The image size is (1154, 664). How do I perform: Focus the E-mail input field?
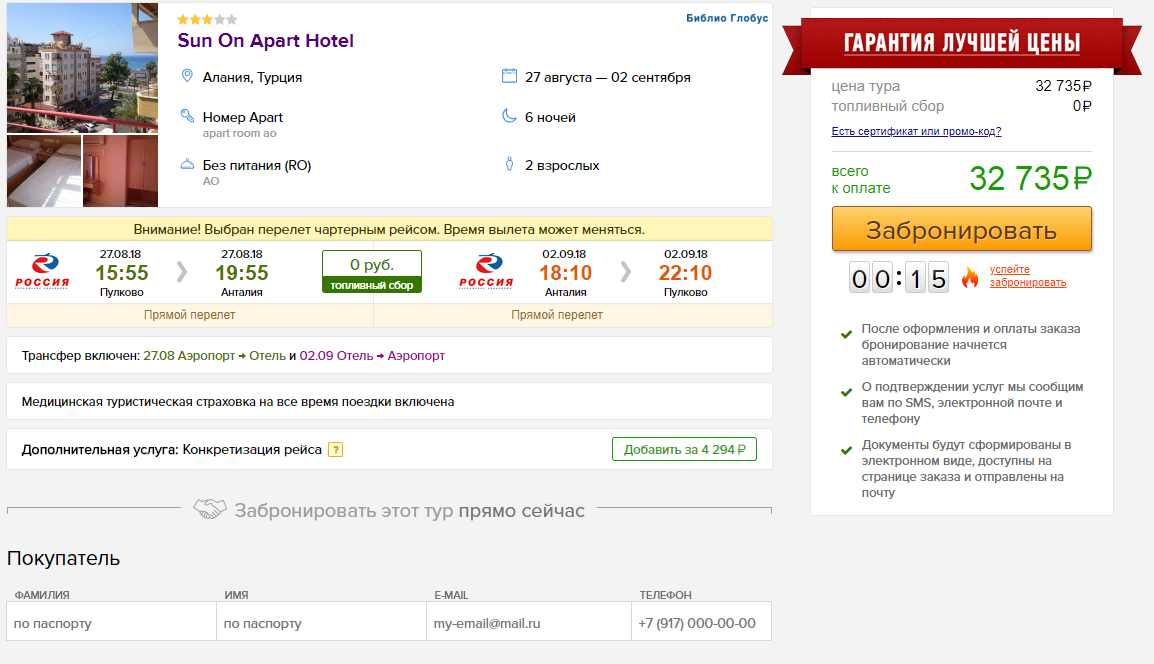(528, 621)
